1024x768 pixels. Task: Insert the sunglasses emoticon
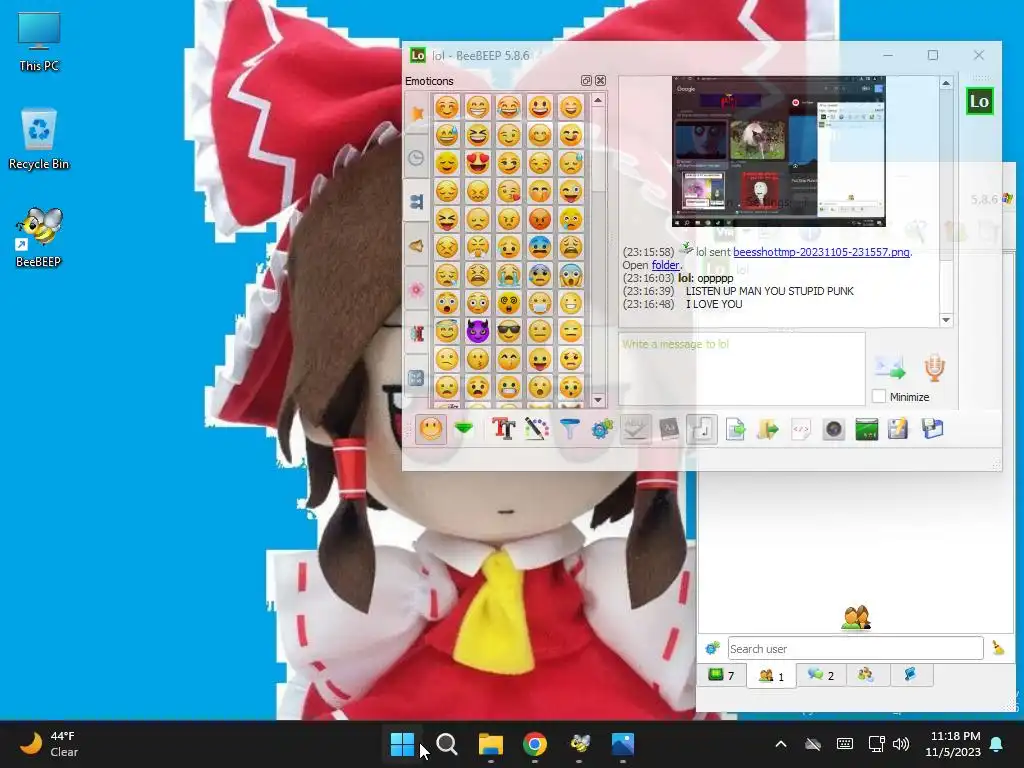(x=509, y=331)
